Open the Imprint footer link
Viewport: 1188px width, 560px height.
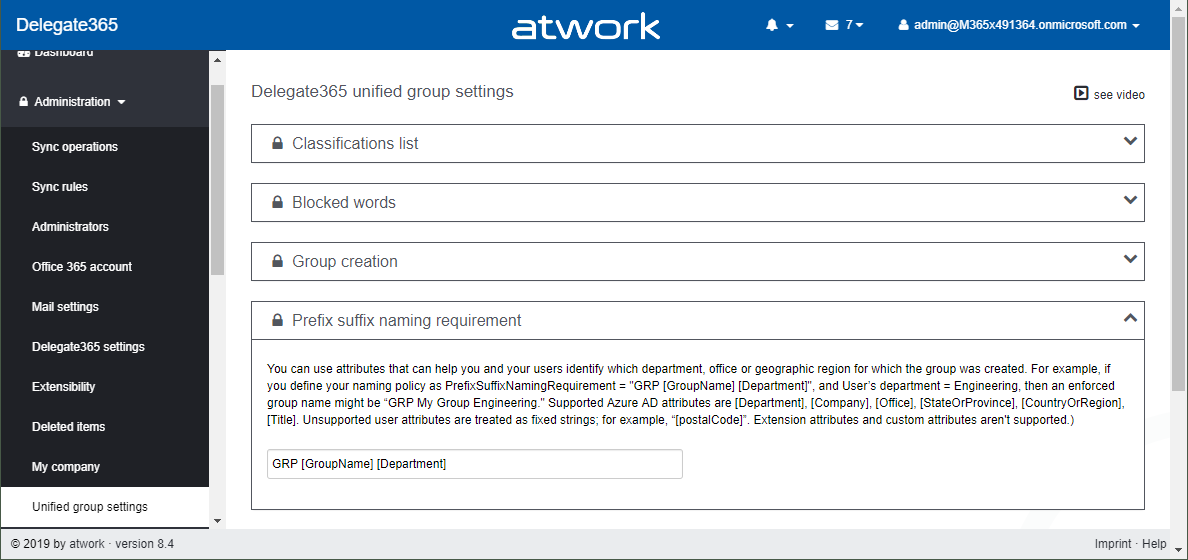[1113, 544]
